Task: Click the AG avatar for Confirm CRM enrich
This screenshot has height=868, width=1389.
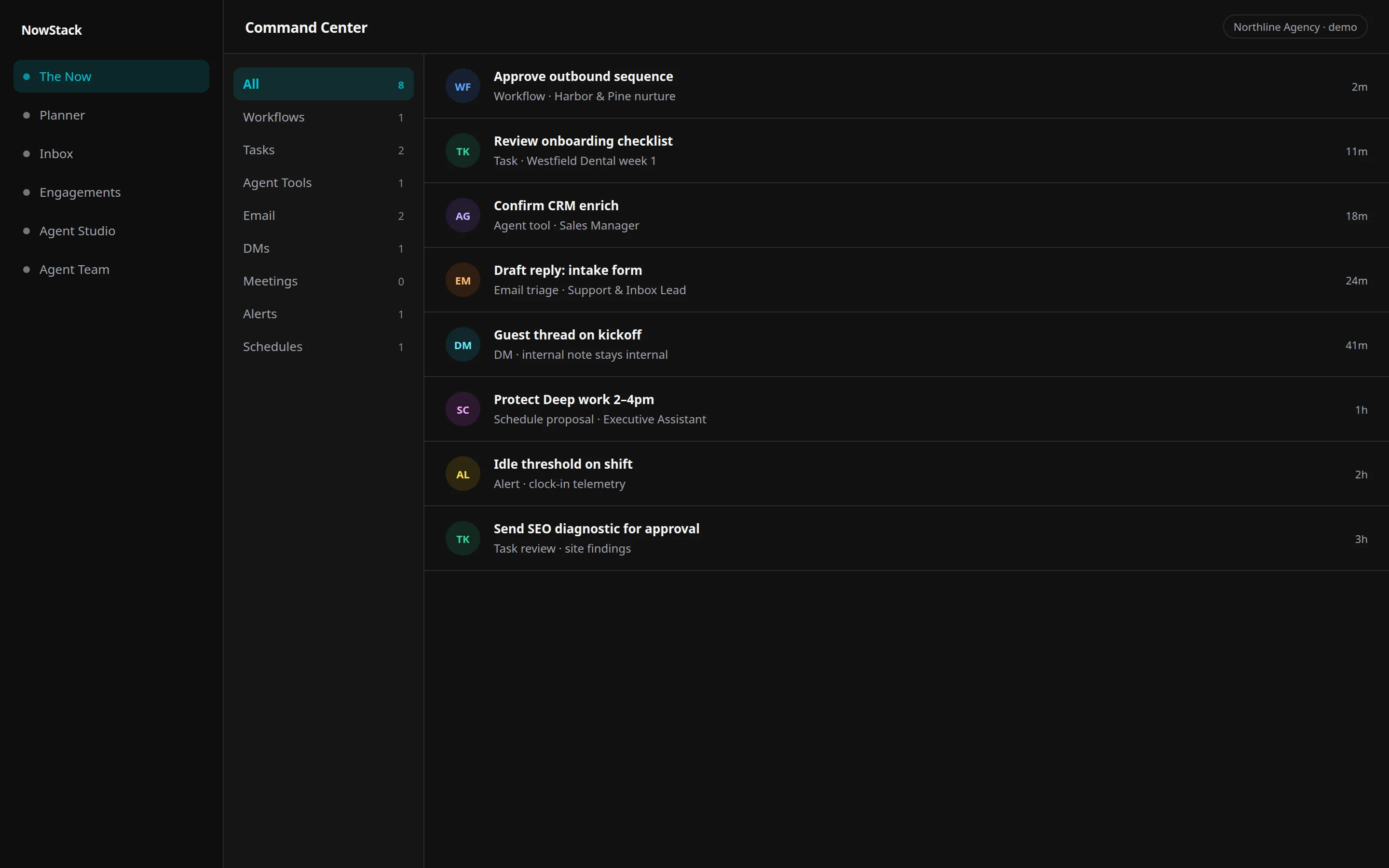Action: pos(463,215)
